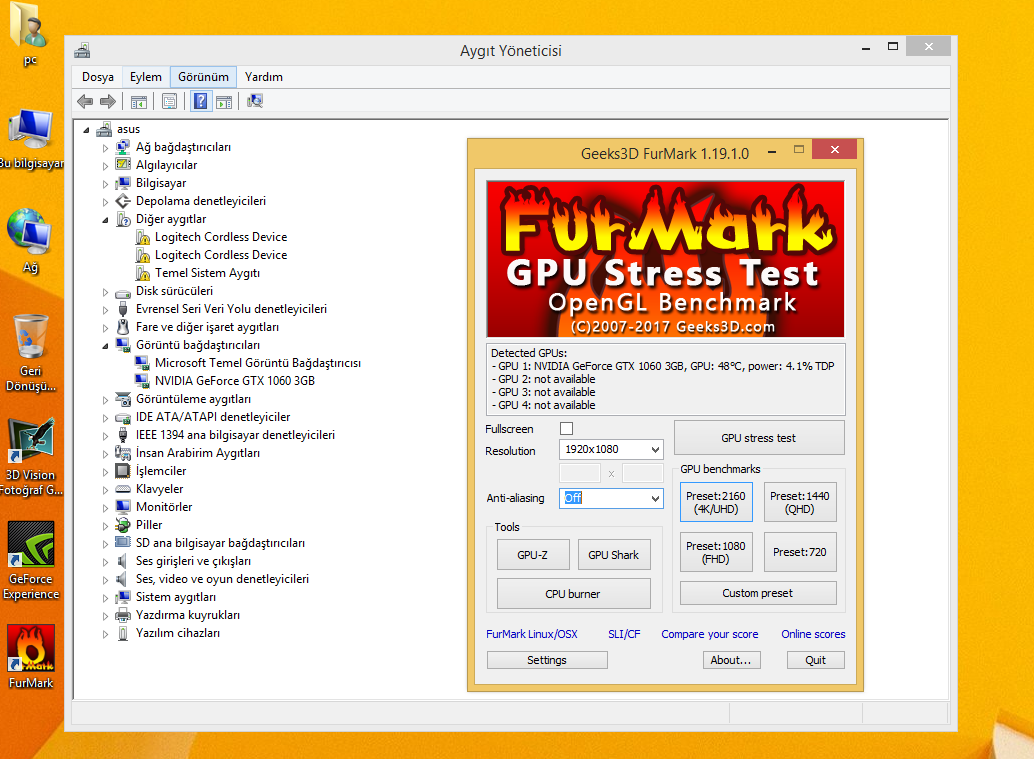Click the Klavyeler keyboard icon

pyautogui.click(x=123, y=489)
